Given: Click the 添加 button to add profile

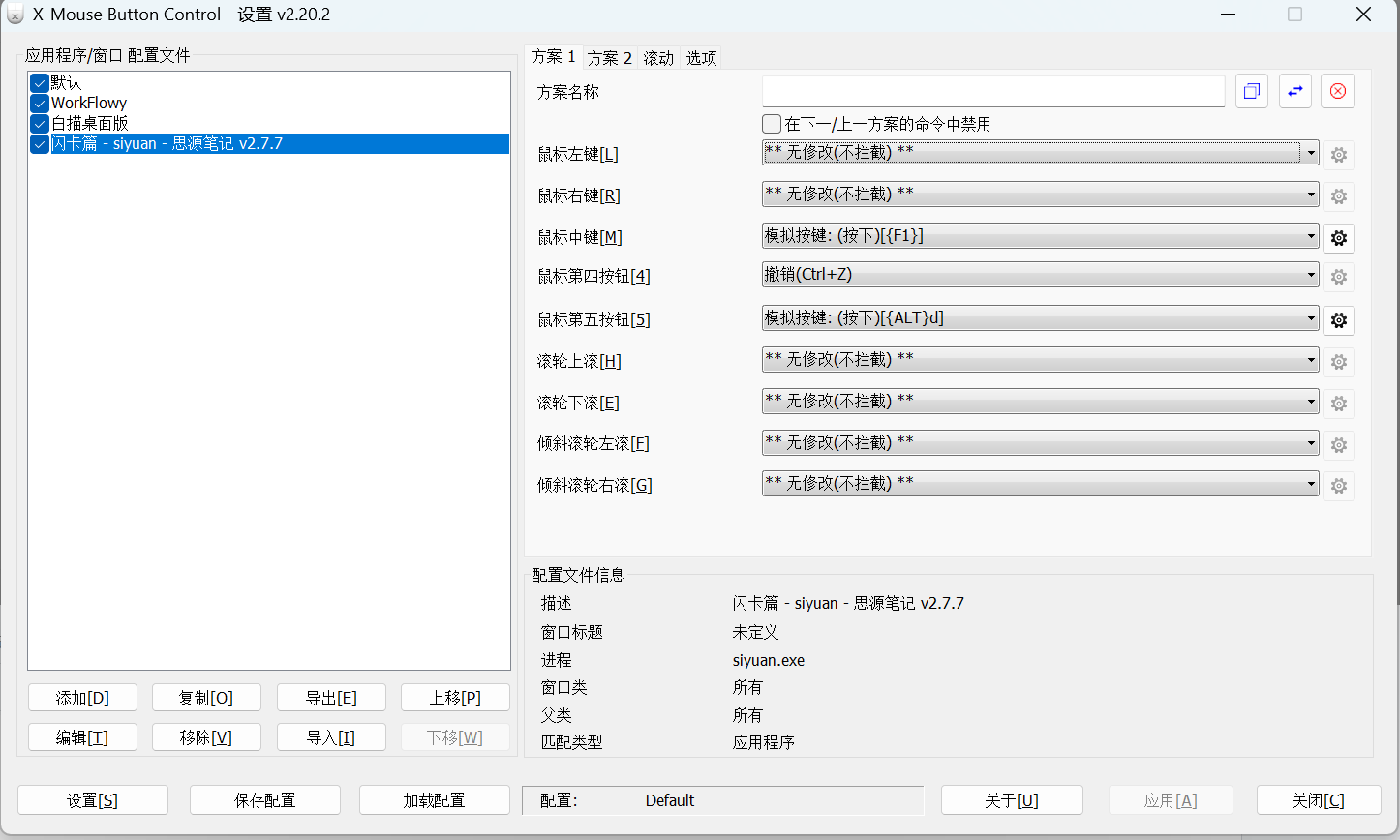Looking at the screenshot, I should click(x=82, y=698).
